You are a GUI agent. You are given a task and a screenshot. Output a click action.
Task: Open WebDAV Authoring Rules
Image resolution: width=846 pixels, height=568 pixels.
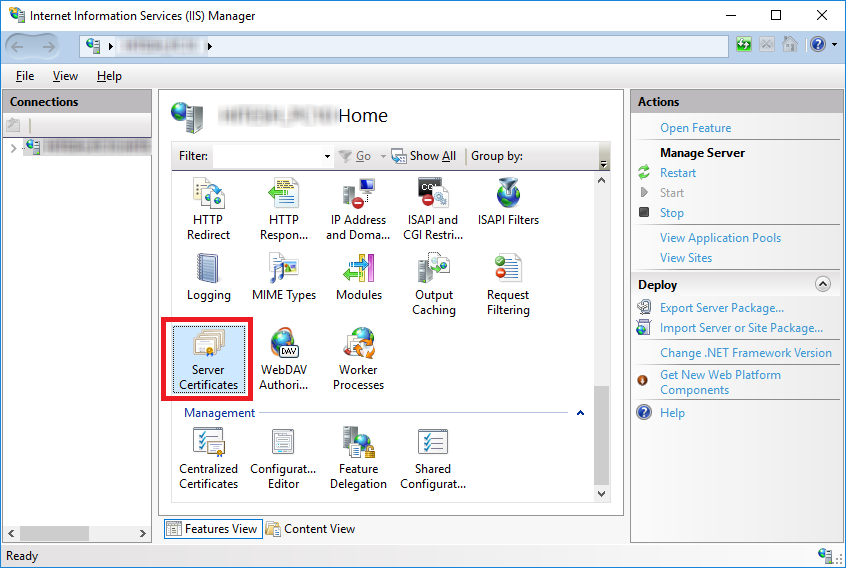284,359
